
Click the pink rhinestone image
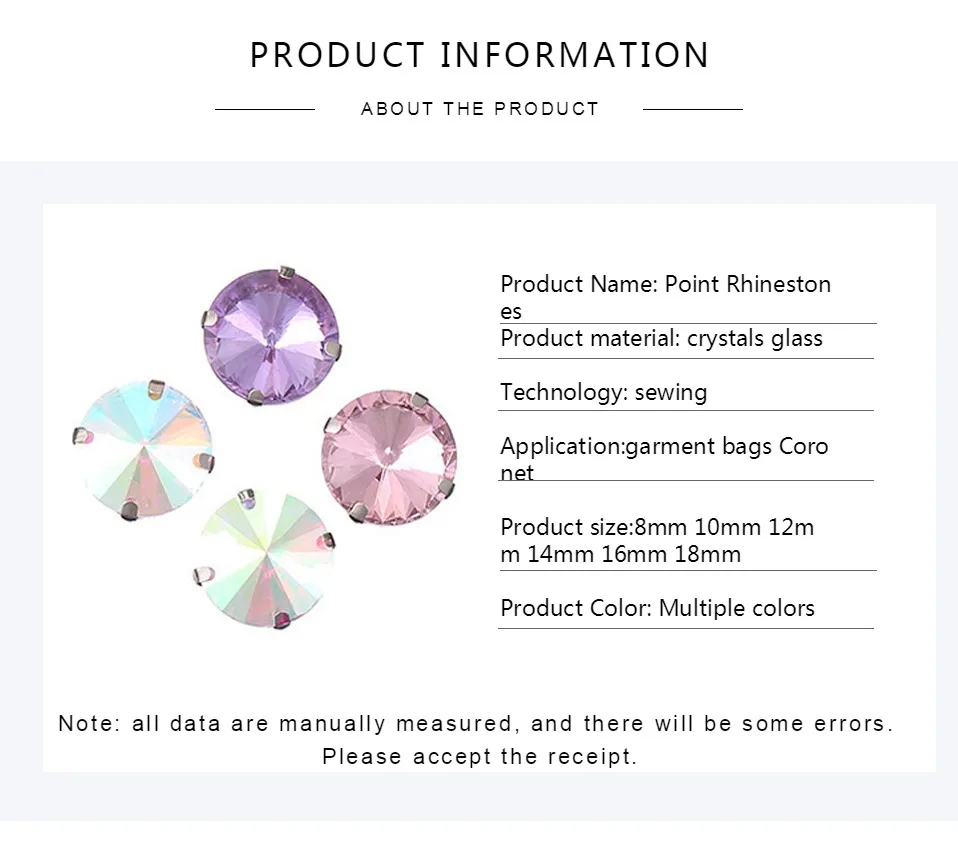point(389,458)
